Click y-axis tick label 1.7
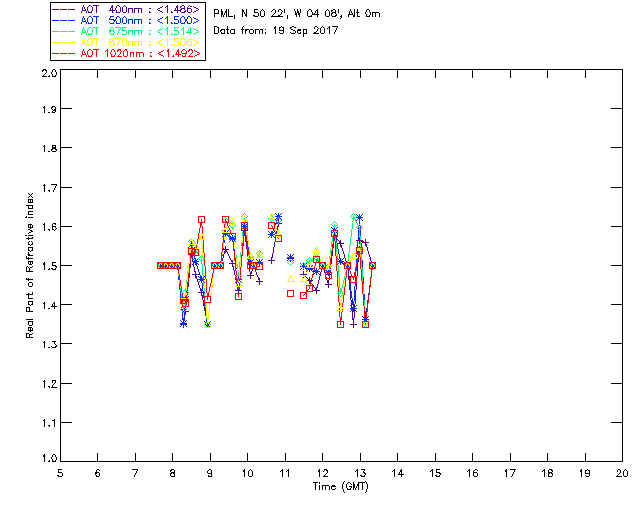The image size is (640, 512). point(49,188)
